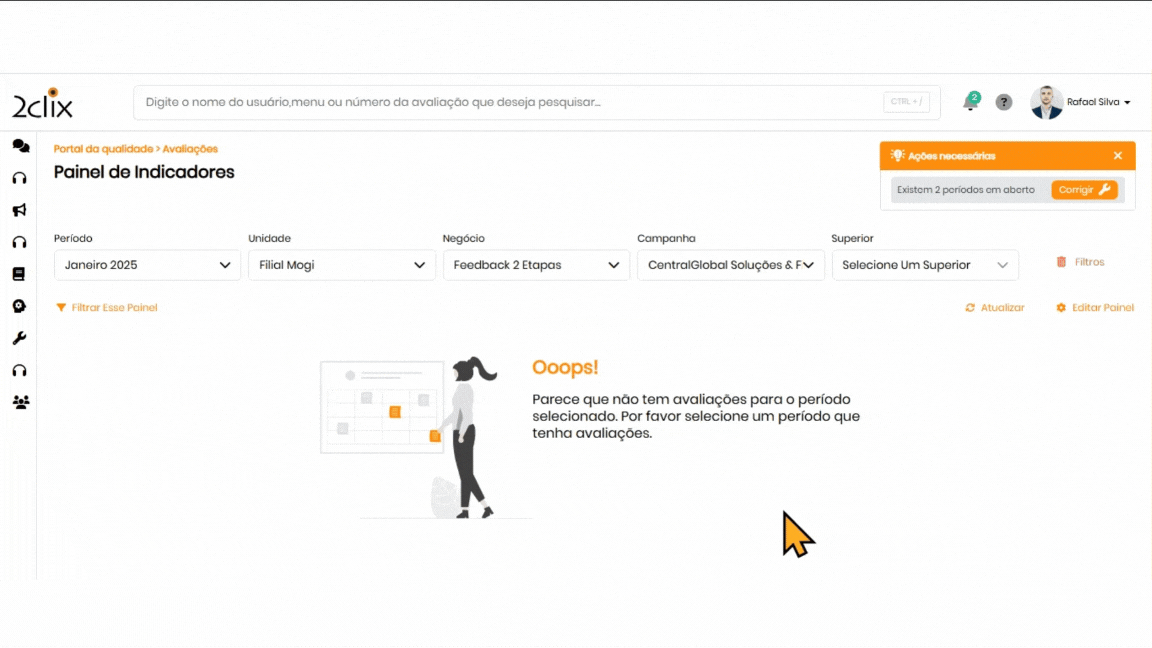Screen dimensions: 1152x648
Task: Click the wrench icon in left sidebar
Action: [x=19, y=338]
